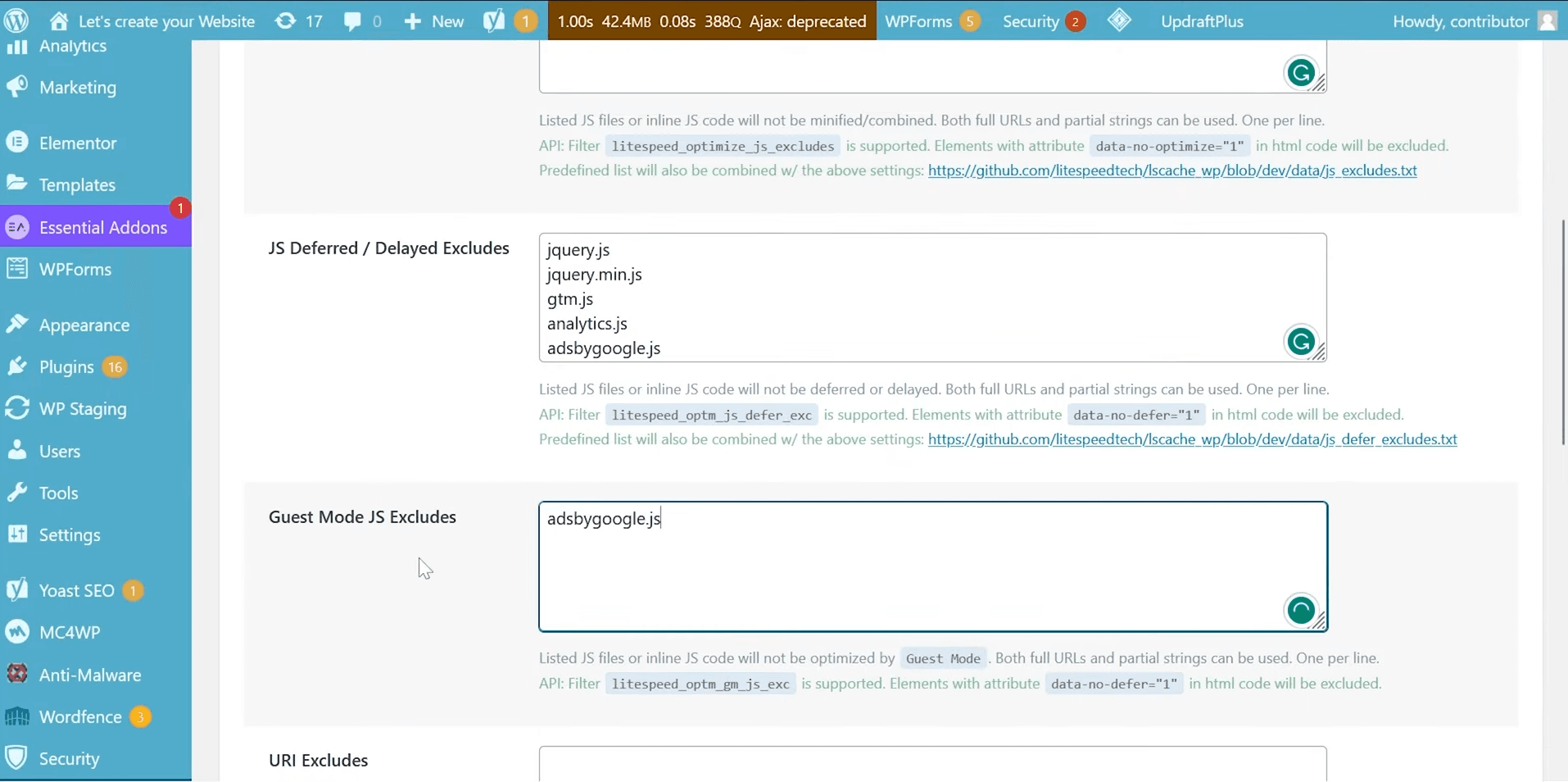
Task: Click the New content plus icon
Action: coord(413,21)
